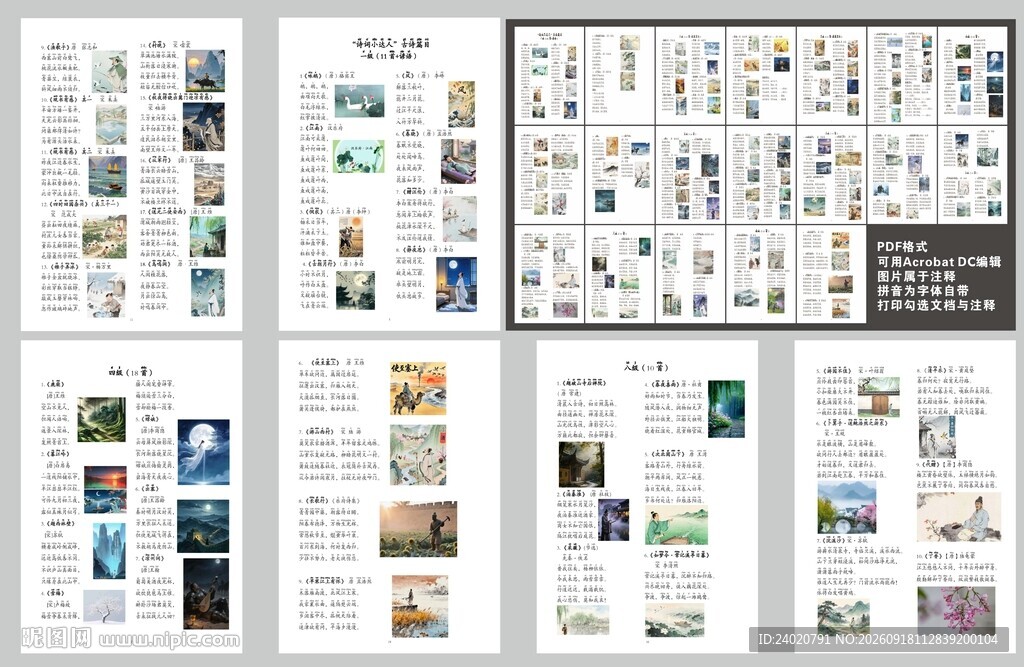Screen dimensions: 1024x667
Task: Click the blue mountain peaks illustration
Action: 108,551
